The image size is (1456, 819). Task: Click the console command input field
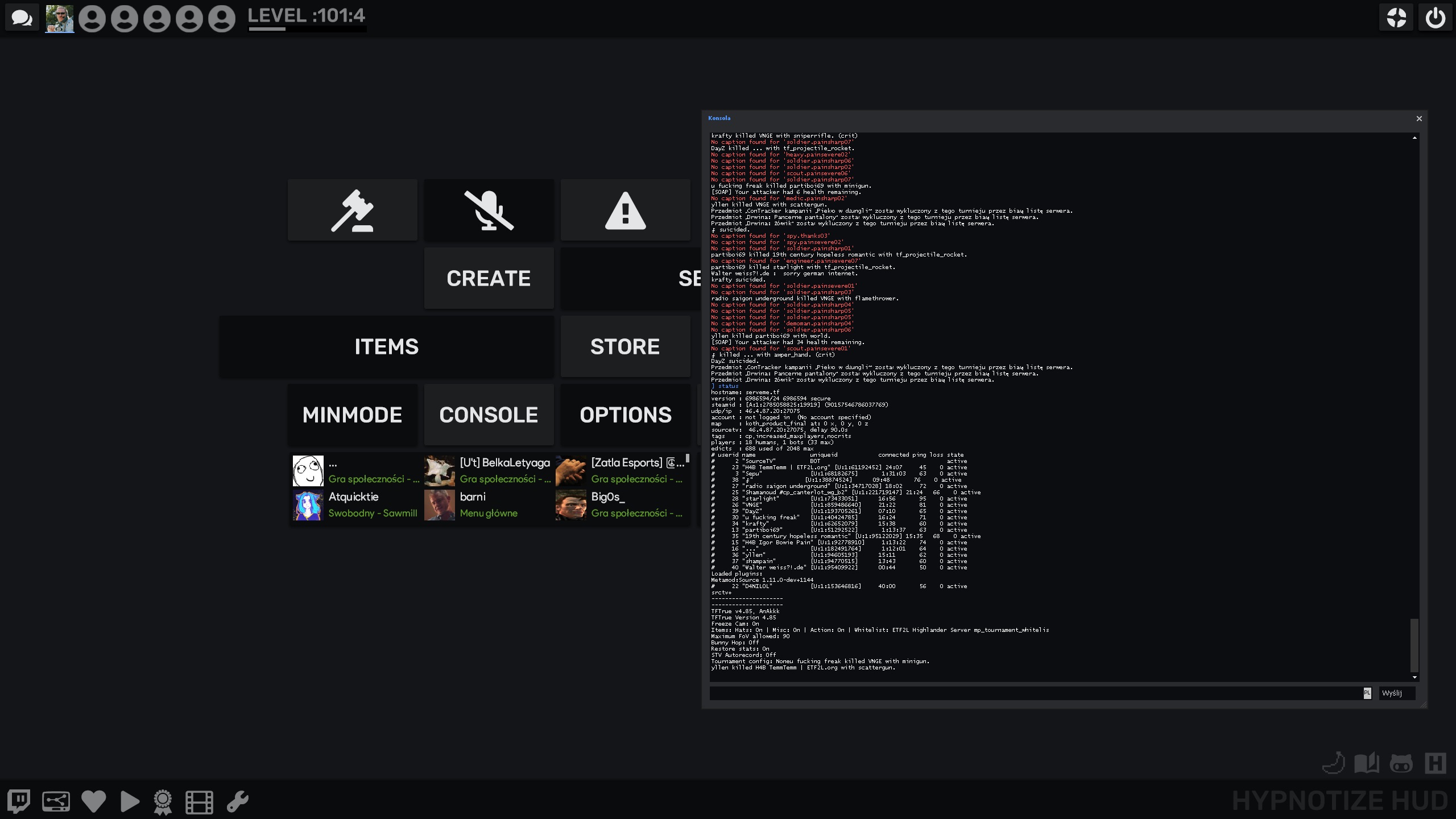1035,693
